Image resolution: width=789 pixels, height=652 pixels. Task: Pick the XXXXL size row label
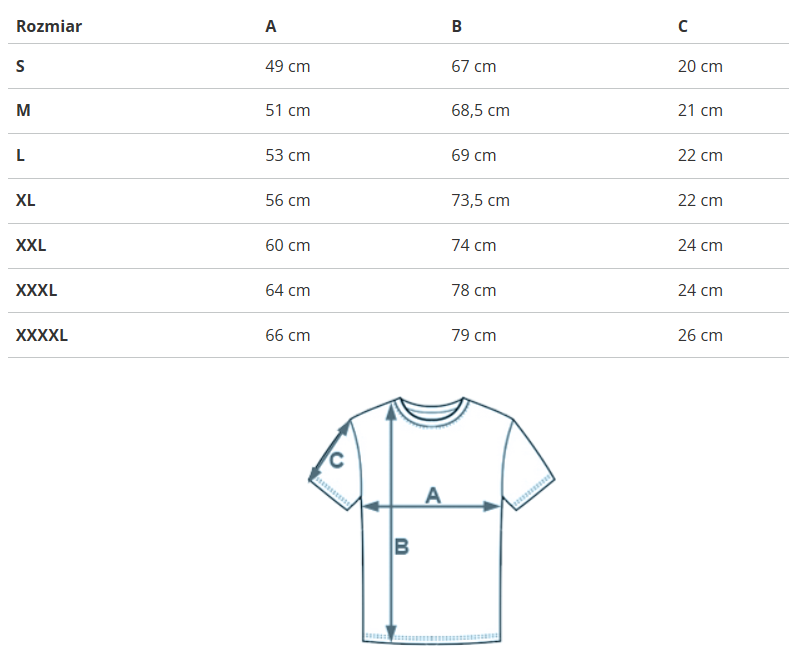pos(42,335)
